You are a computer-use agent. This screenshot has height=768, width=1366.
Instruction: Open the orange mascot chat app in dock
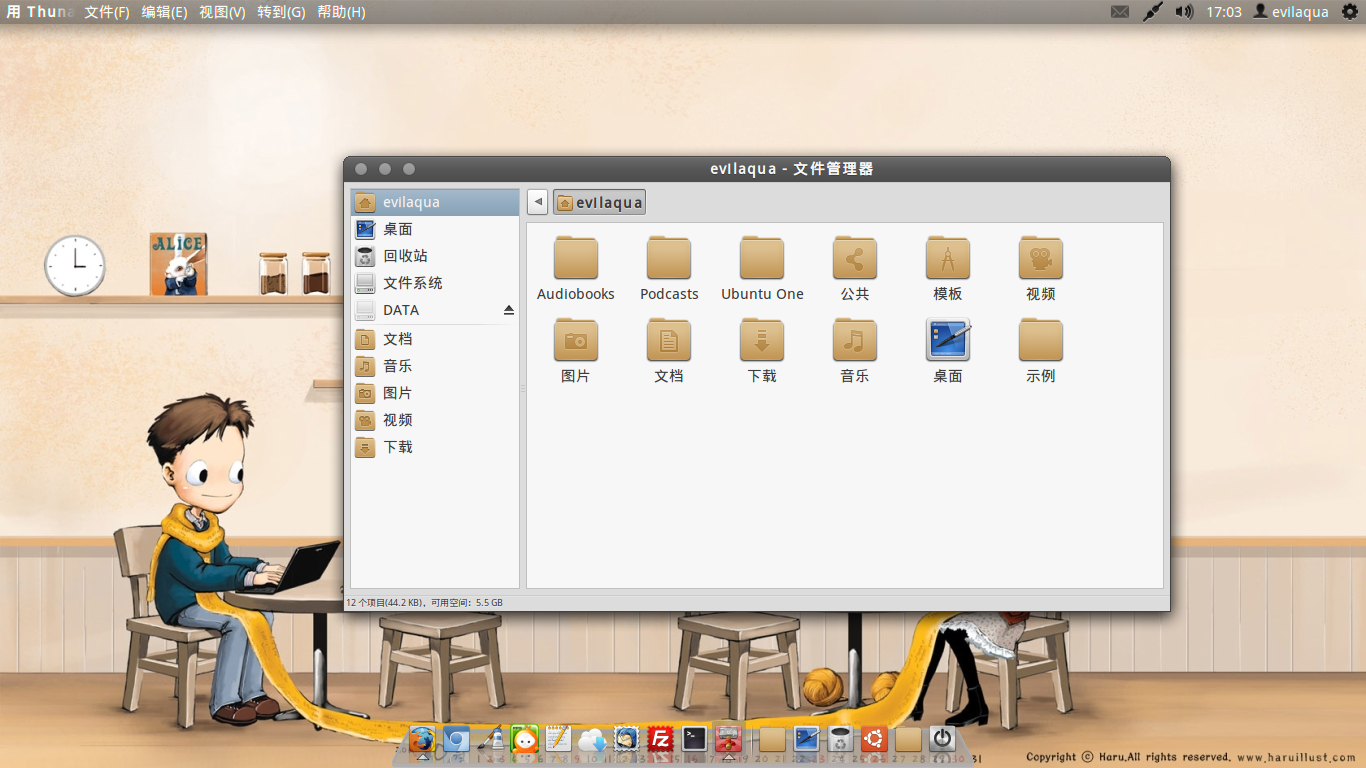coord(525,740)
